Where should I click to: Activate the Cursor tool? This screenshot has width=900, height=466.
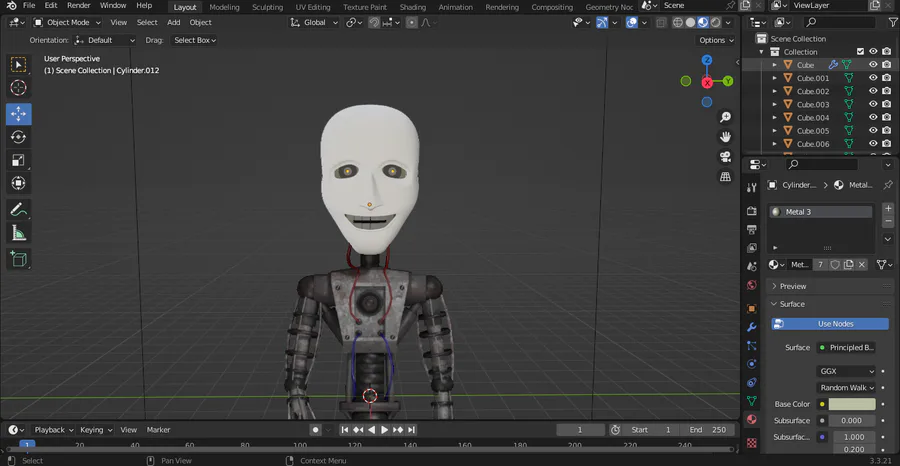coord(18,88)
